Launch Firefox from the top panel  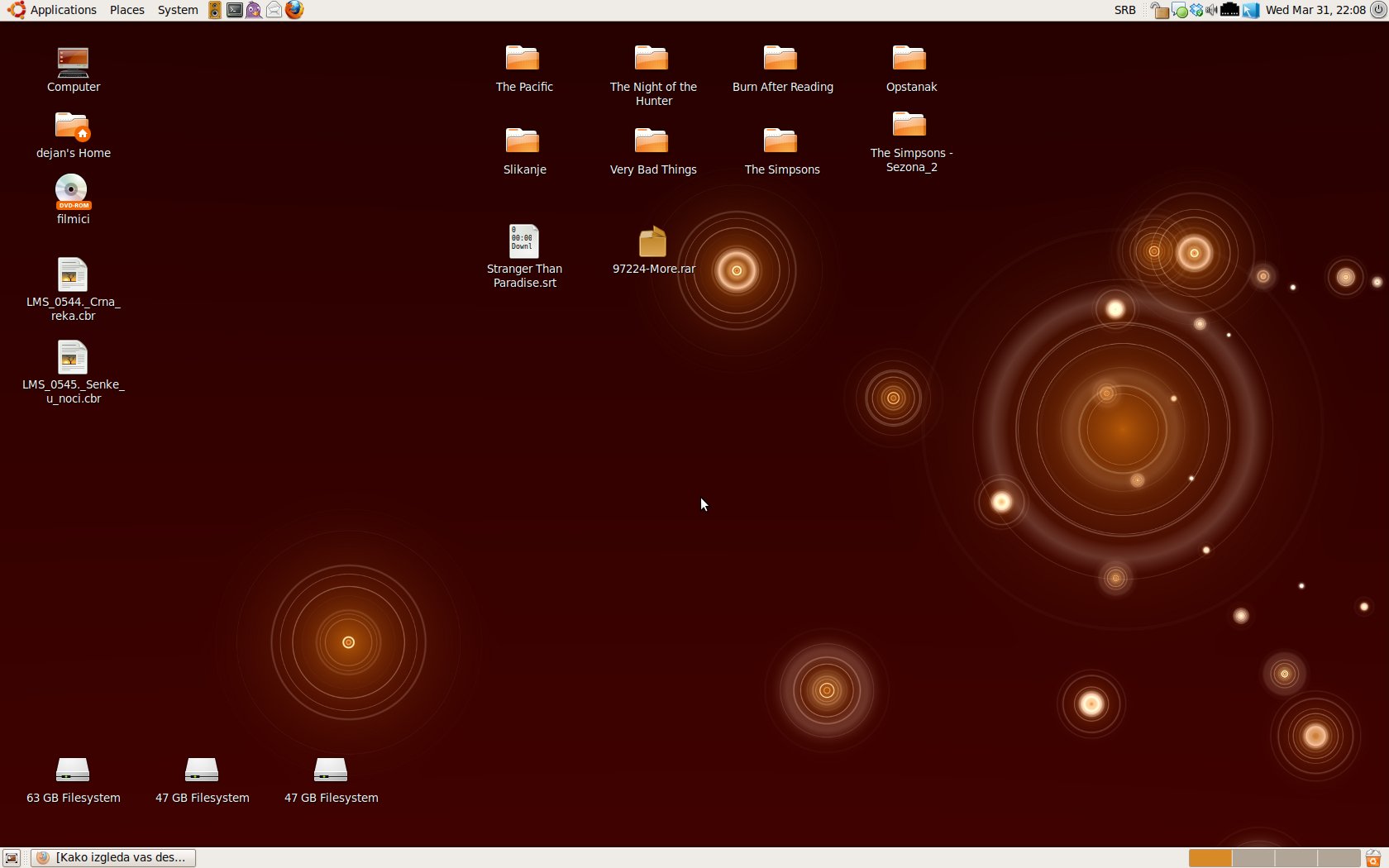pyautogui.click(x=294, y=10)
